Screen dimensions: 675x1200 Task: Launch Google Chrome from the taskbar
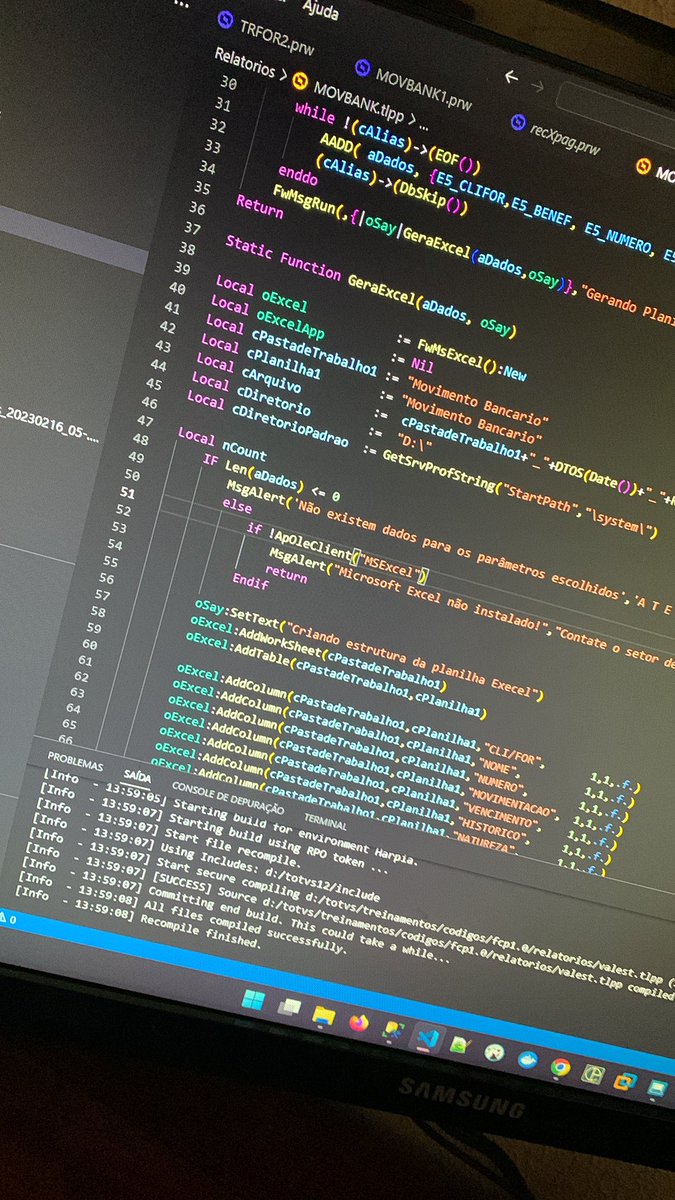(x=560, y=1068)
